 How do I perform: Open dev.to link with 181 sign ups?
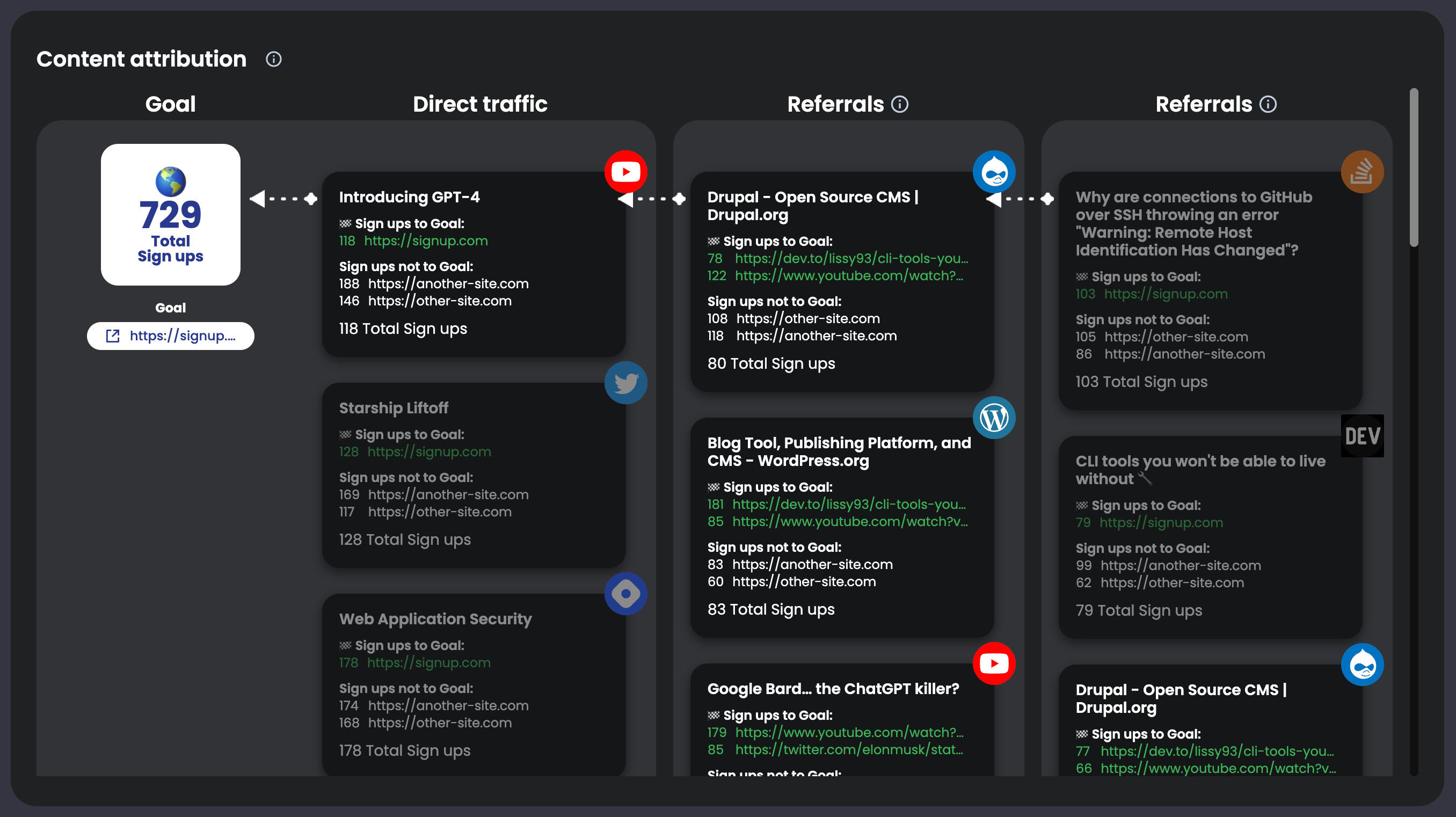tap(849, 505)
